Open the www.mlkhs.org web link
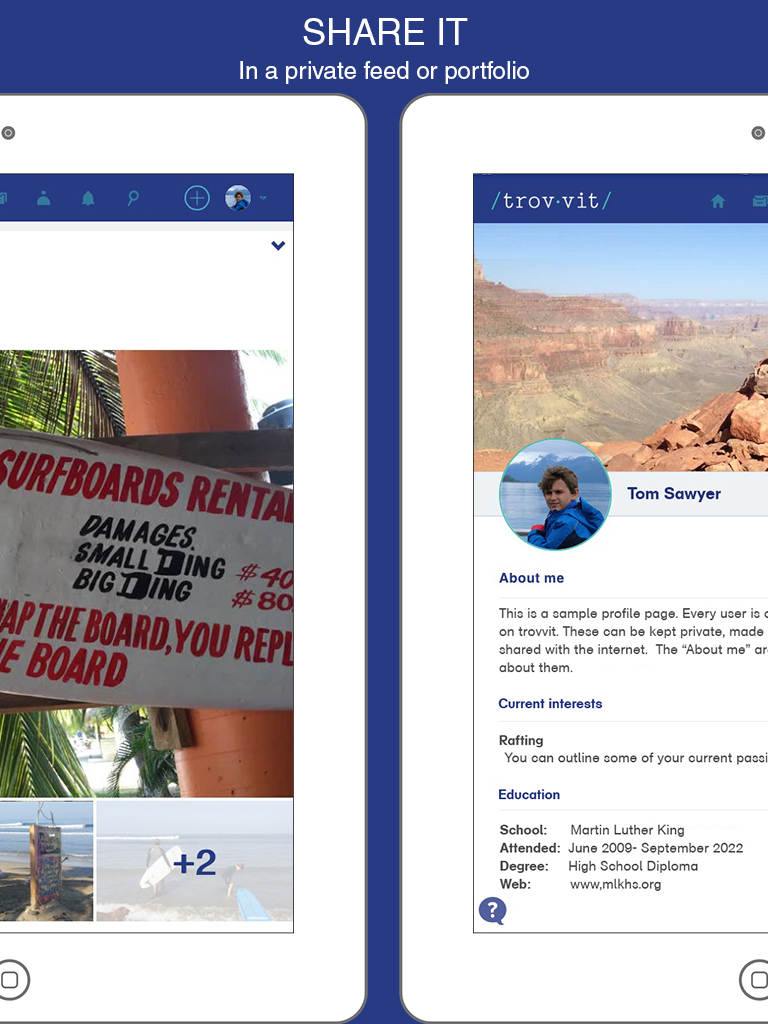Viewport: 768px width, 1024px height. (x=615, y=884)
